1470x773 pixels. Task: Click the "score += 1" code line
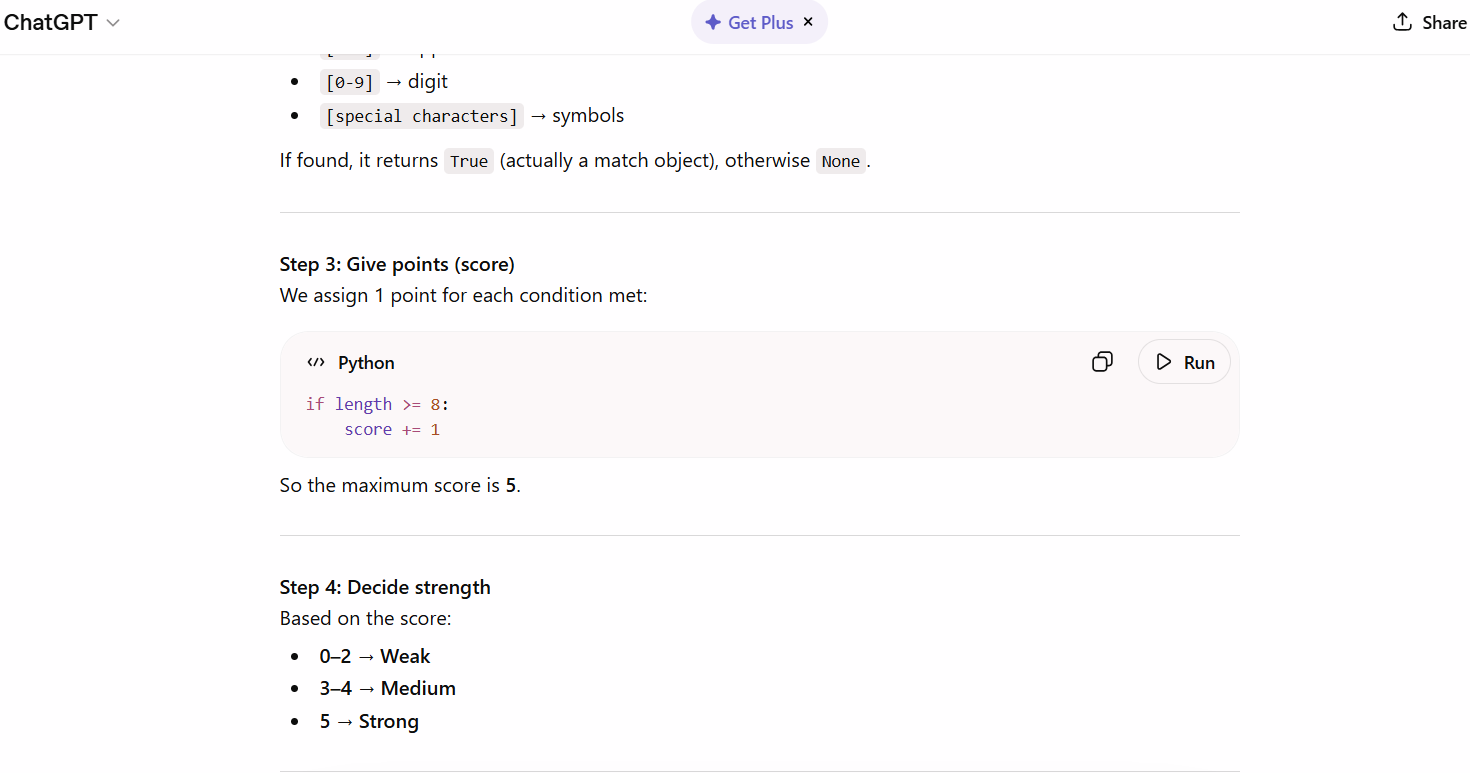(x=392, y=429)
